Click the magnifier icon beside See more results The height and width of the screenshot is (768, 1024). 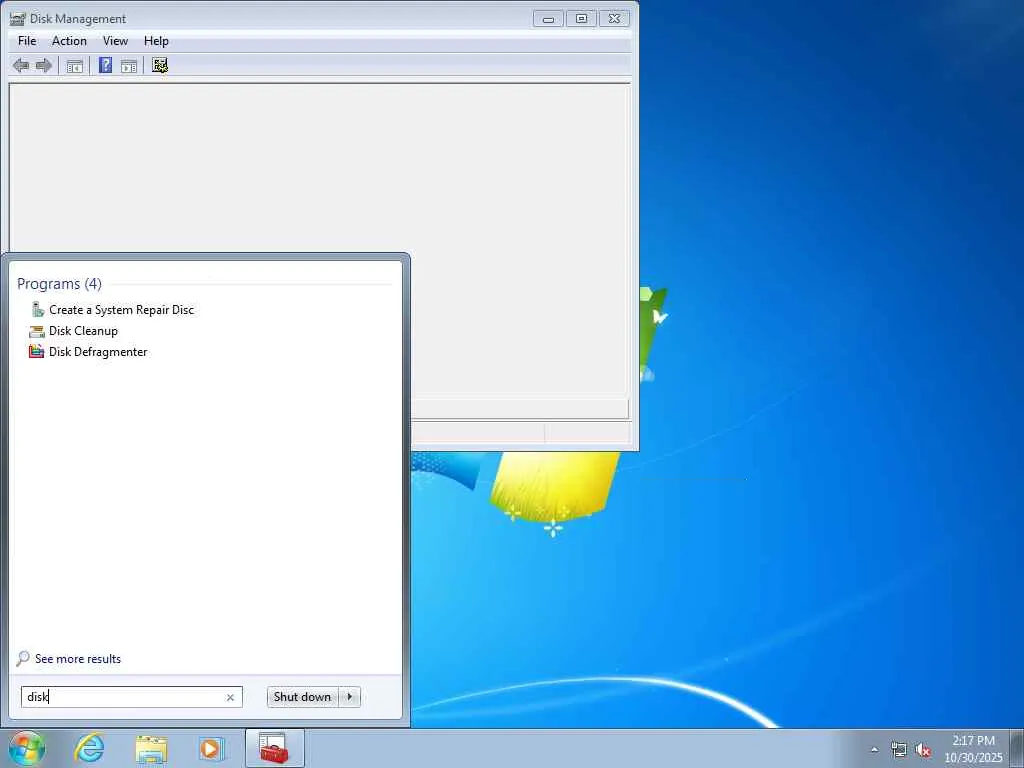pos(23,658)
